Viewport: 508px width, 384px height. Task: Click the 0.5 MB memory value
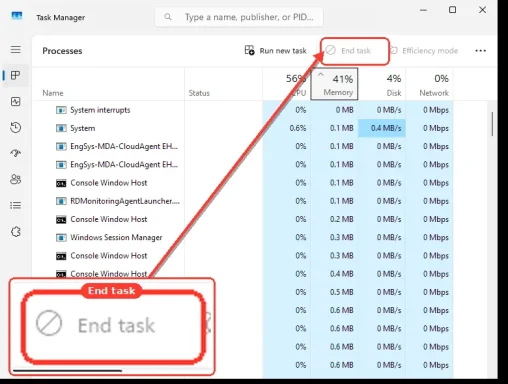point(341,292)
